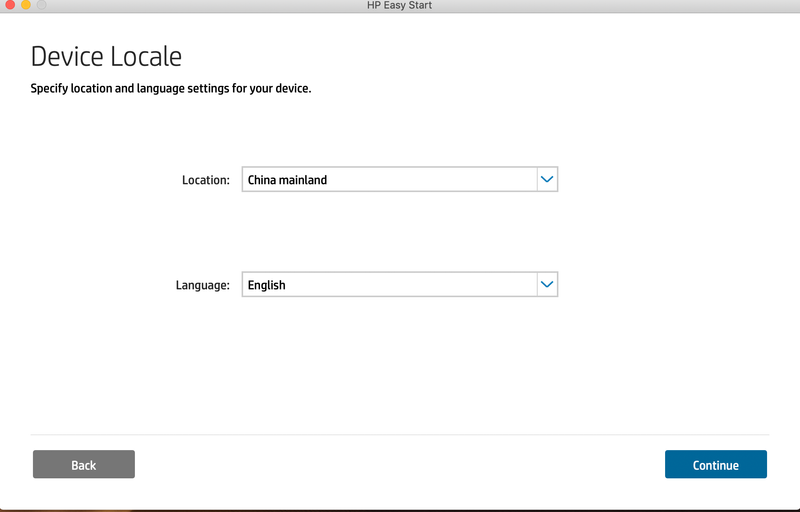800x512 pixels.
Task: Expand the Language dropdown arrow
Action: (546, 285)
